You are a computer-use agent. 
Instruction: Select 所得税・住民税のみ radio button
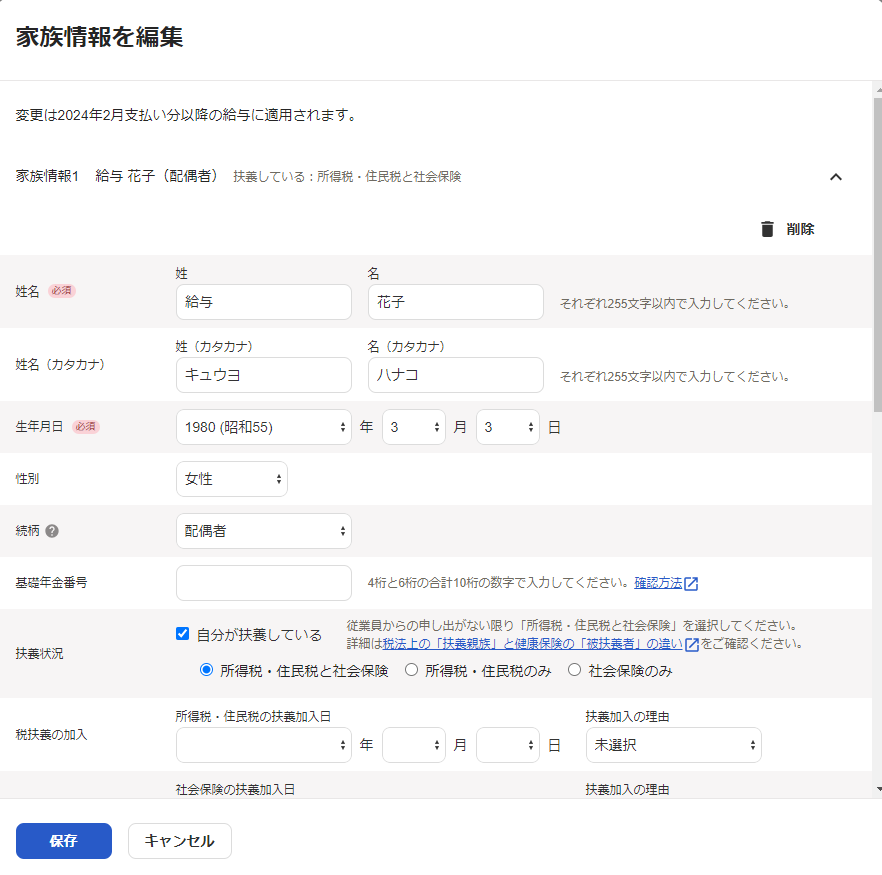(x=412, y=670)
